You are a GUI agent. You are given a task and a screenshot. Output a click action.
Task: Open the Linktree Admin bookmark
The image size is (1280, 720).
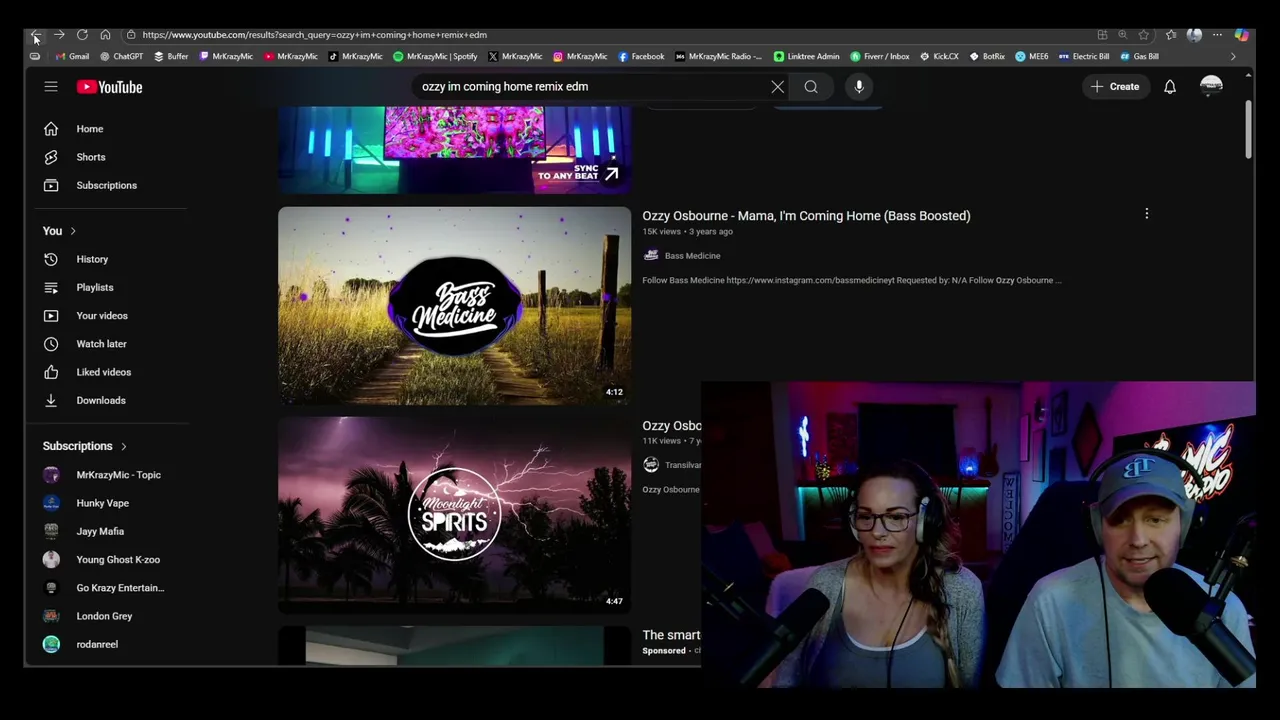[x=806, y=57]
